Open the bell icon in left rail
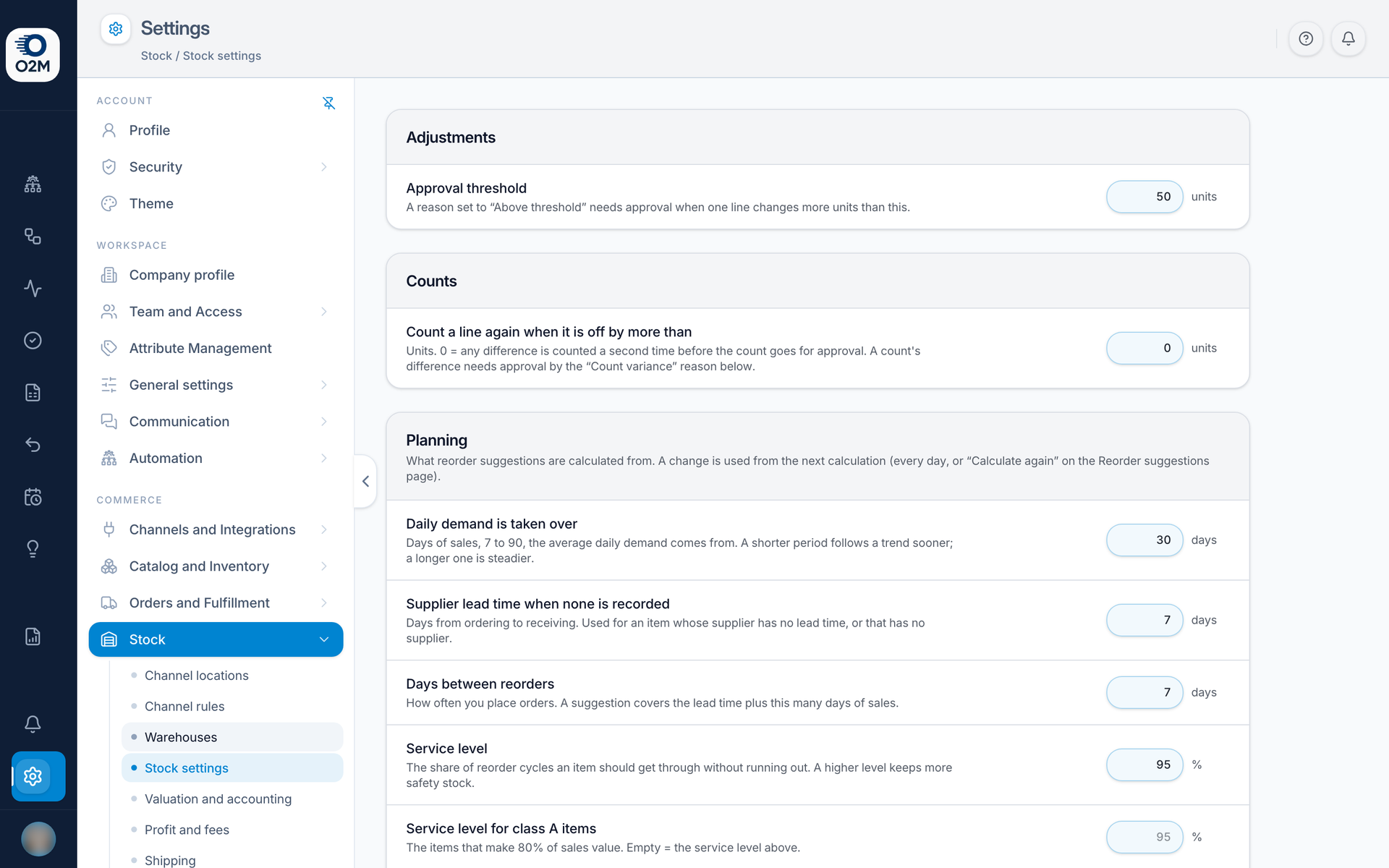Image resolution: width=1389 pixels, height=868 pixels. click(x=33, y=724)
